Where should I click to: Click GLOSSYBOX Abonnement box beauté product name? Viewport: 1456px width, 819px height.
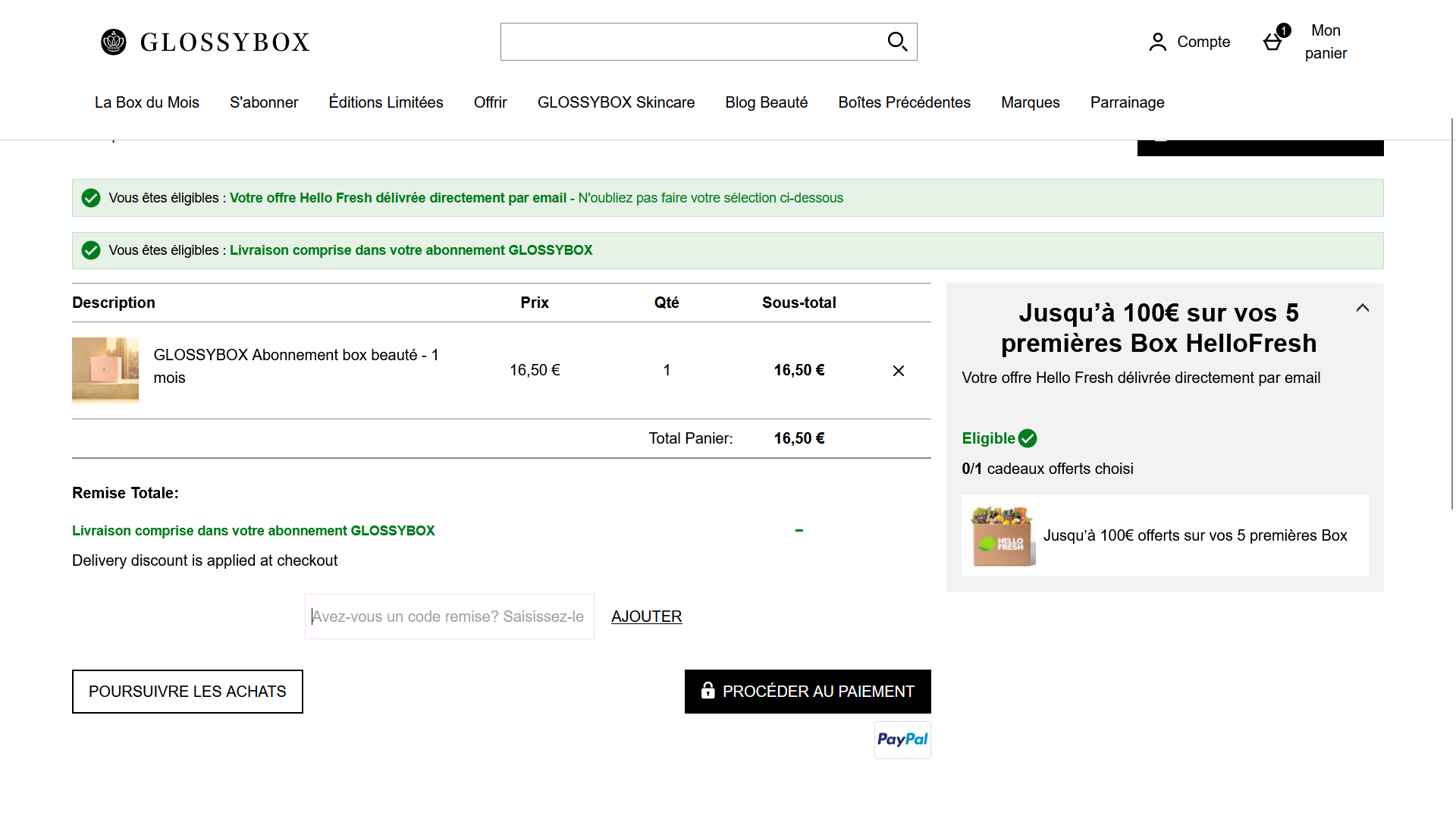point(297,366)
